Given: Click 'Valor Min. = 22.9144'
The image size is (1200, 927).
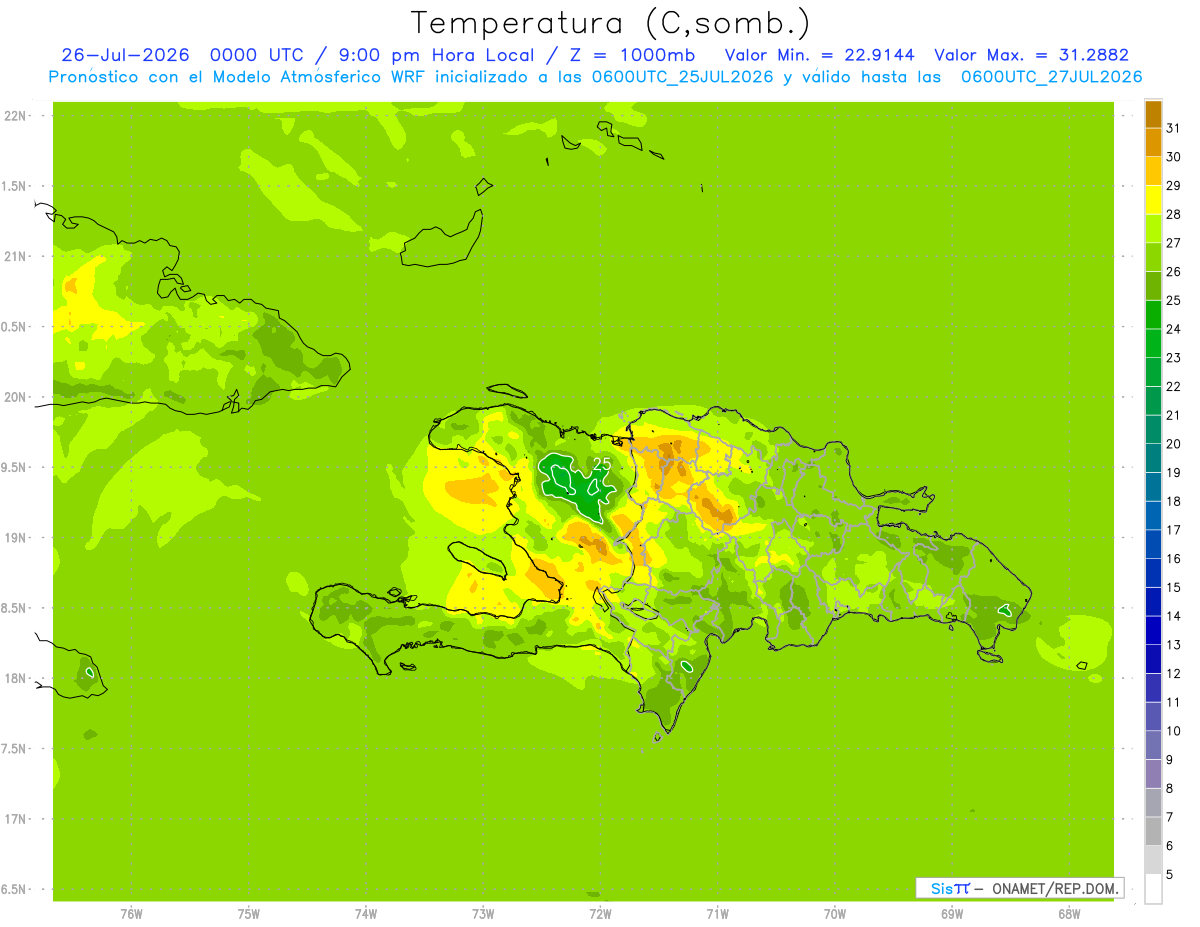Looking at the screenshot, I should coord(819,54).
